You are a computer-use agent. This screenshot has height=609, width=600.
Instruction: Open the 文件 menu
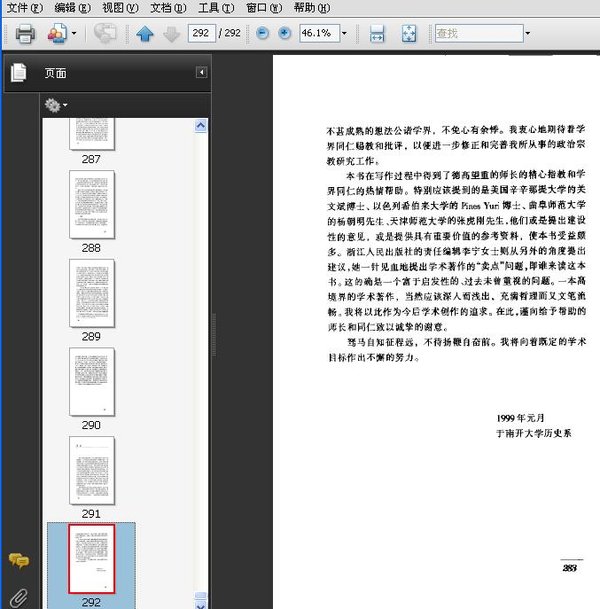click(25, 7)
